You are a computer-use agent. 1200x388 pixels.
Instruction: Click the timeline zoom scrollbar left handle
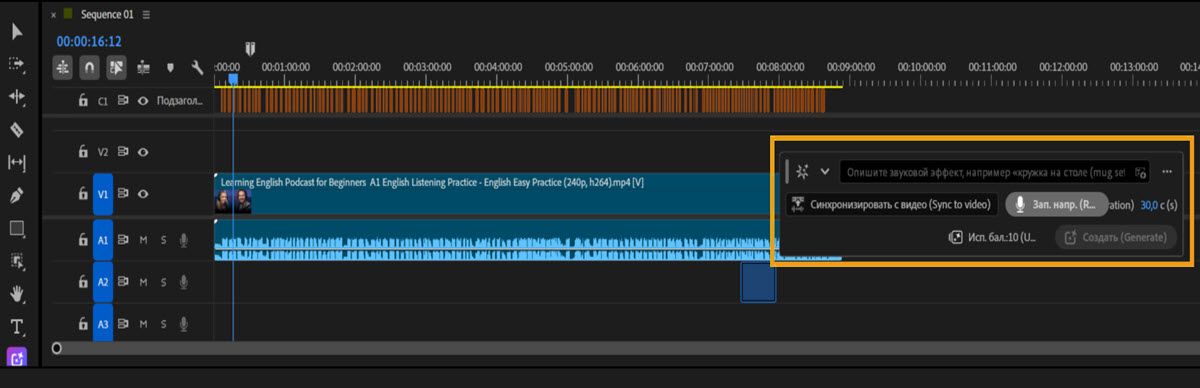tap(57, 348)
